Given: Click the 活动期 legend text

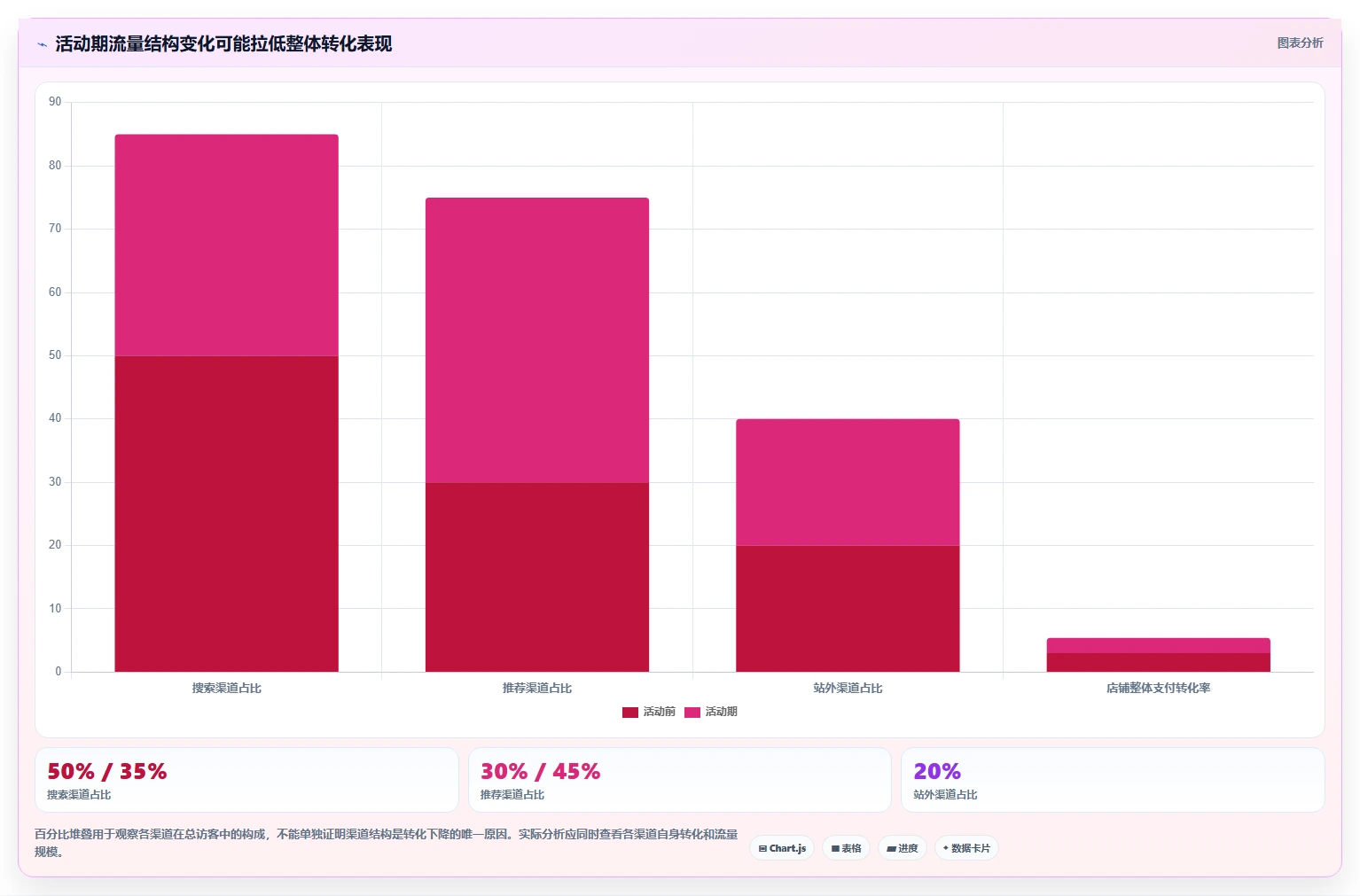Looking at the screenshot, I should coord(722,712).
